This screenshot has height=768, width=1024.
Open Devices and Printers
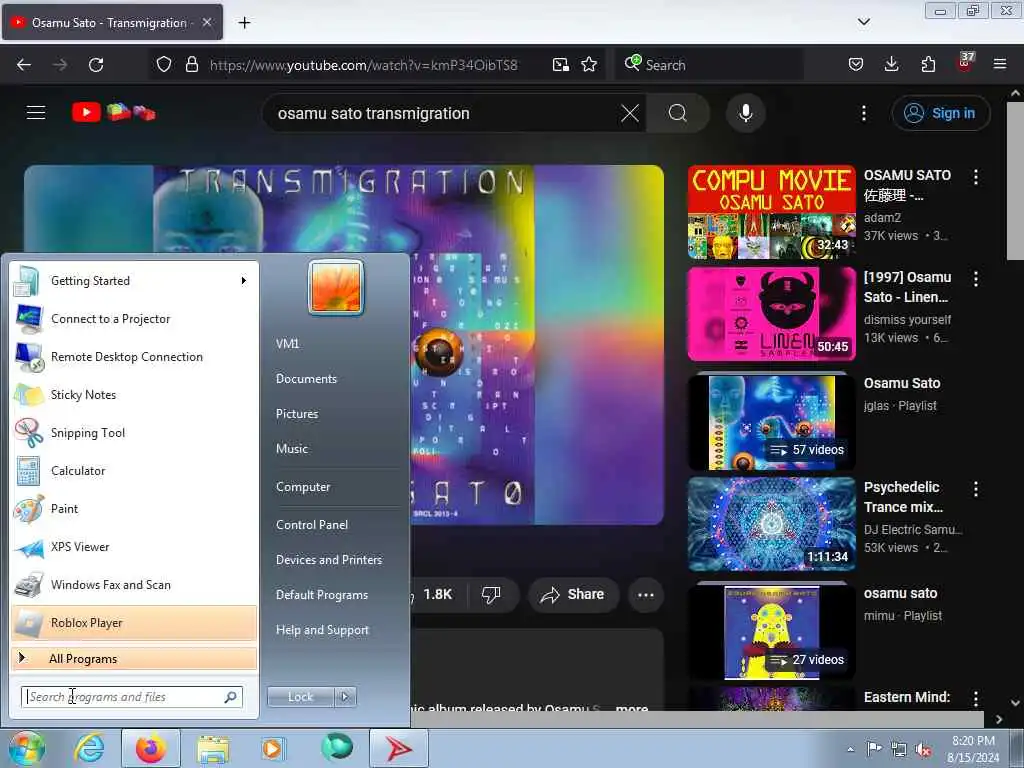click(x=328, y=560)
